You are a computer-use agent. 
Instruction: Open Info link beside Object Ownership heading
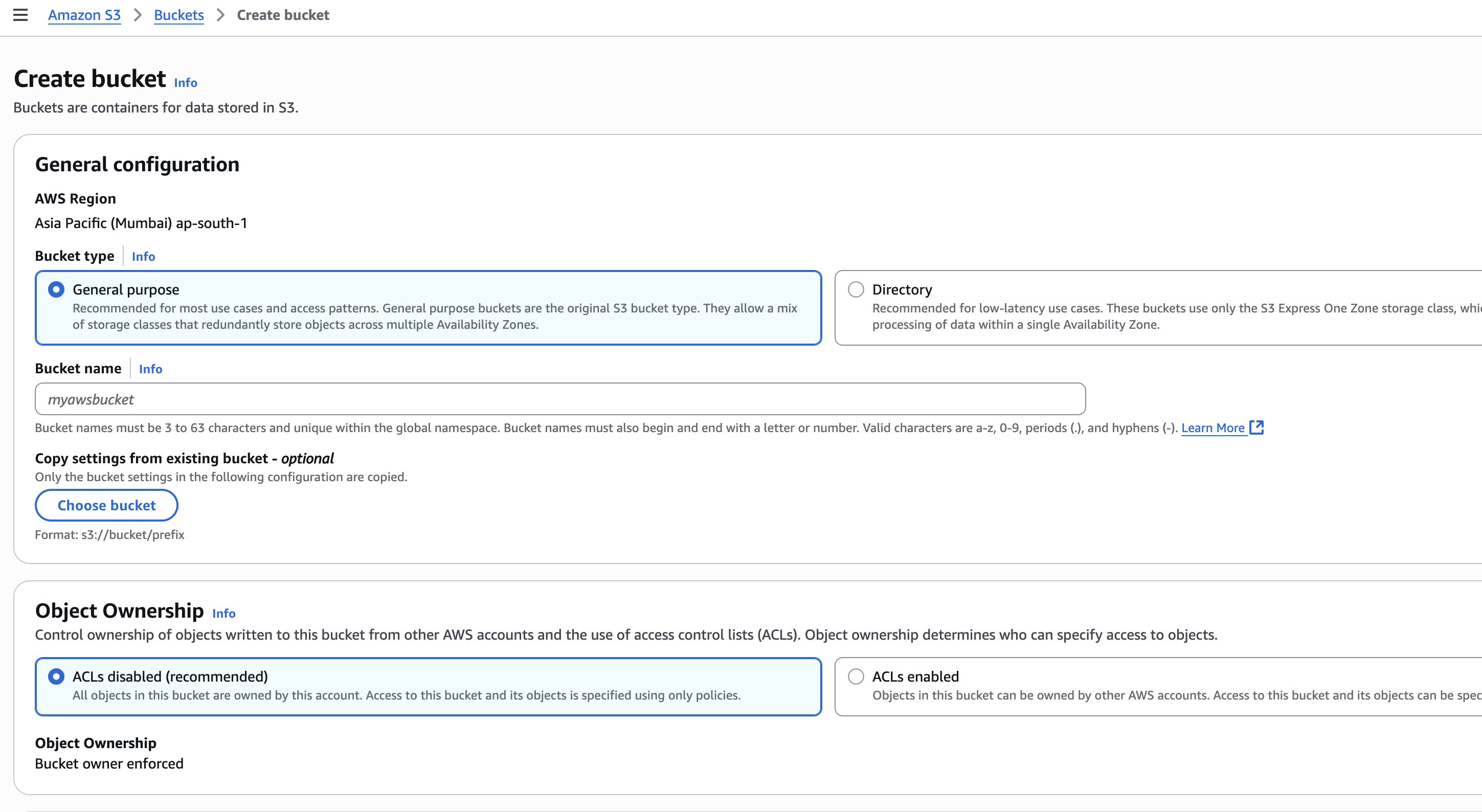[x=224, y=614]
